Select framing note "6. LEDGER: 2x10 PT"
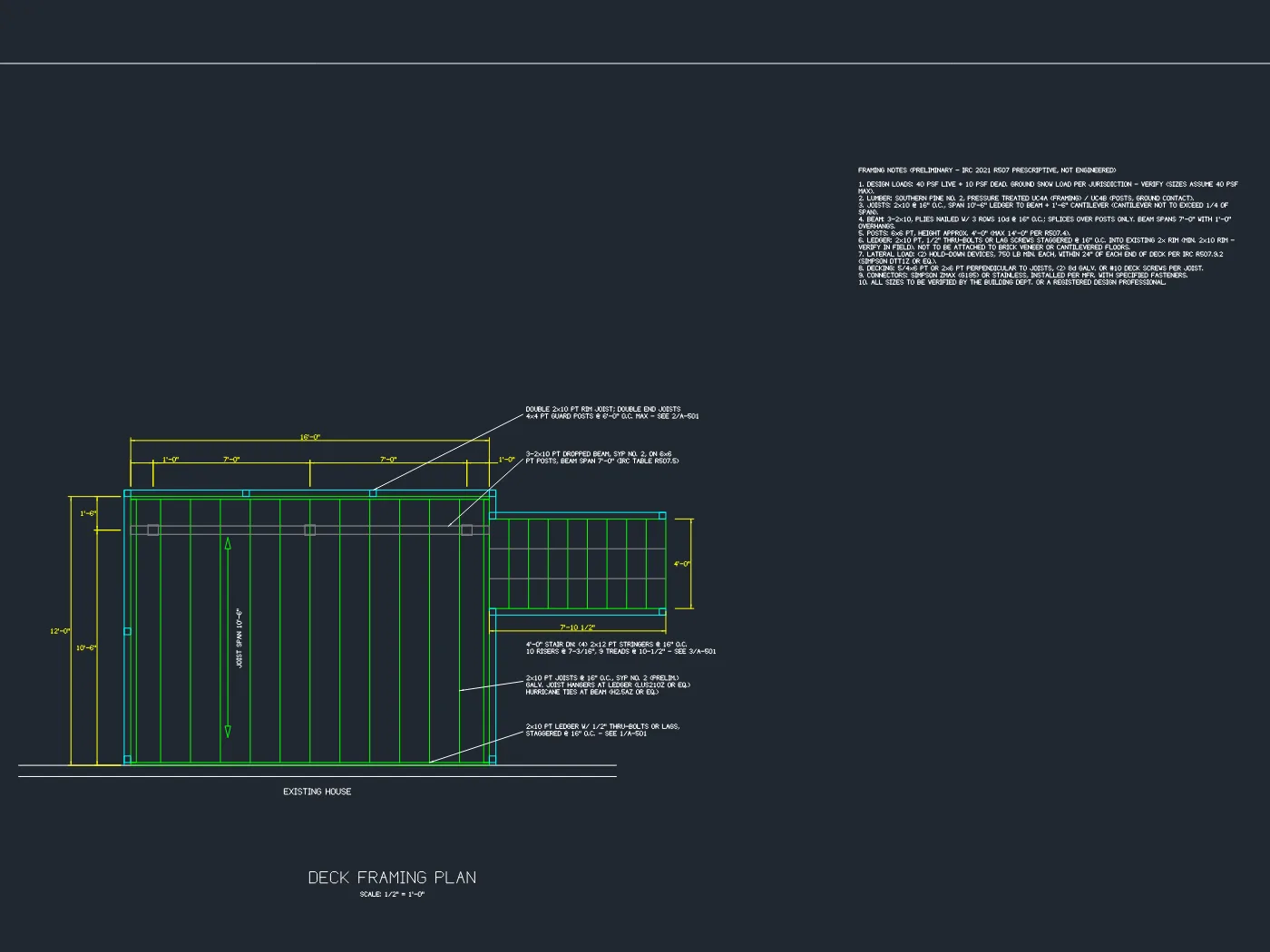This screenshot has height=952, width=1270. click(x=1046, y=244)
